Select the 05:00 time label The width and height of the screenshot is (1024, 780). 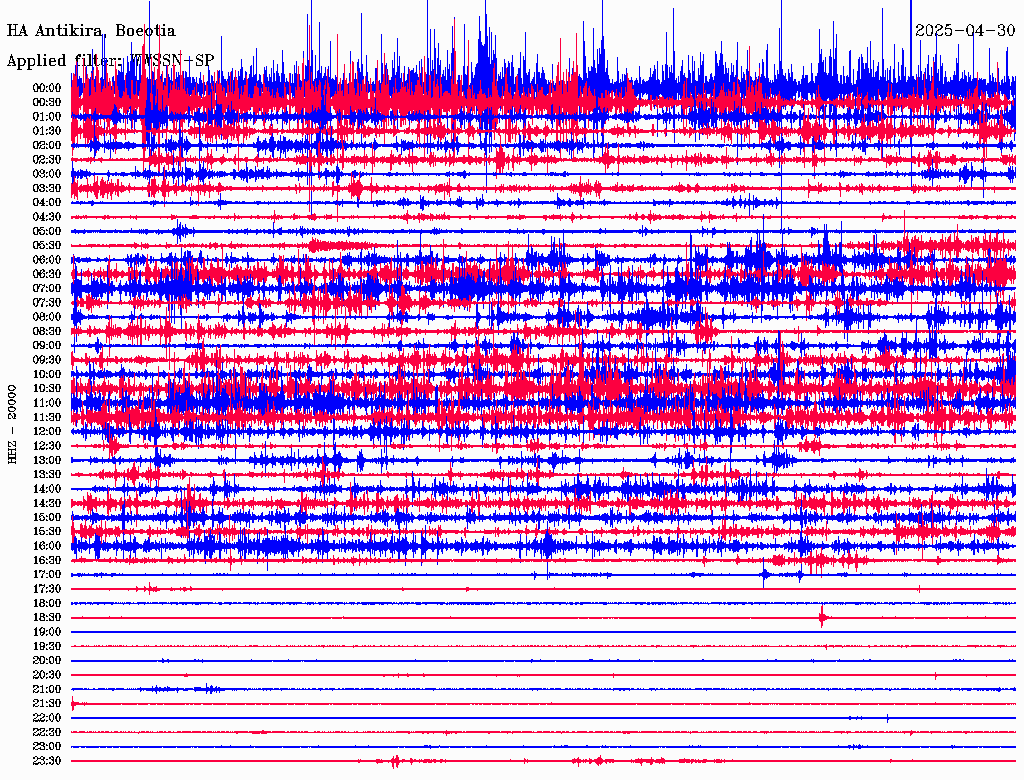click(47, 231)
